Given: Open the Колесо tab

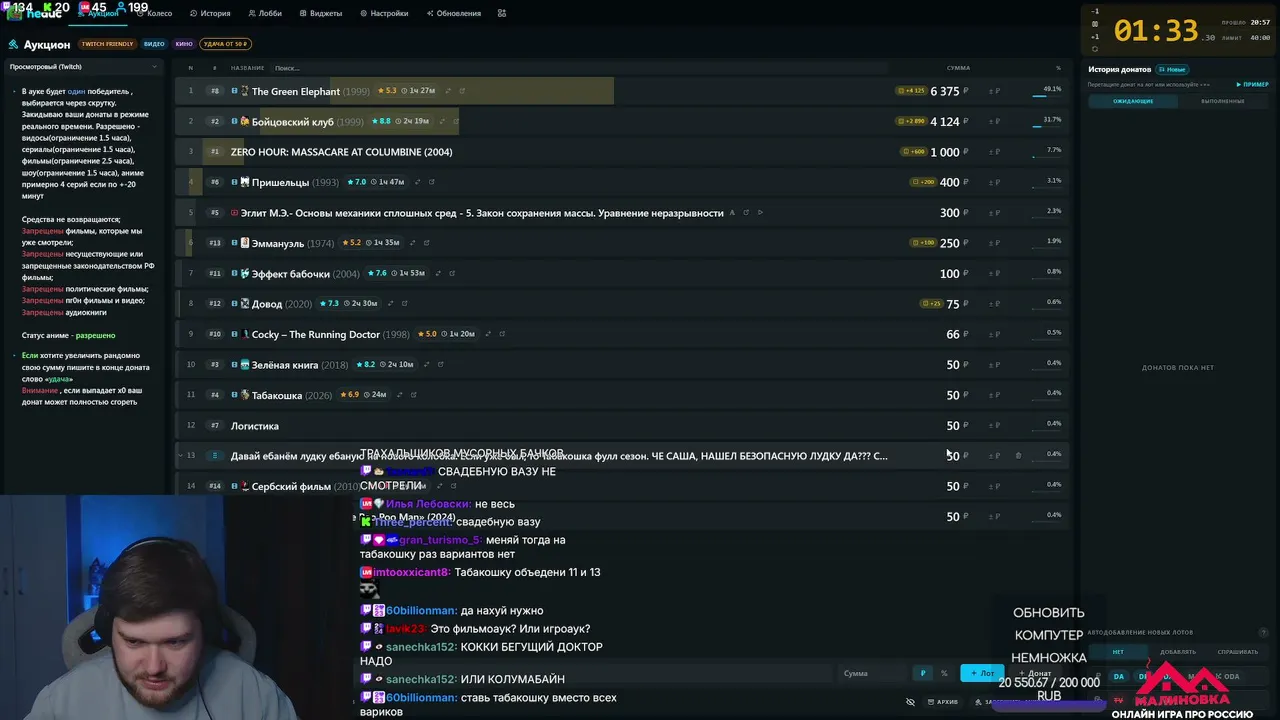Looking at the screenshot, I should [154, 13].
